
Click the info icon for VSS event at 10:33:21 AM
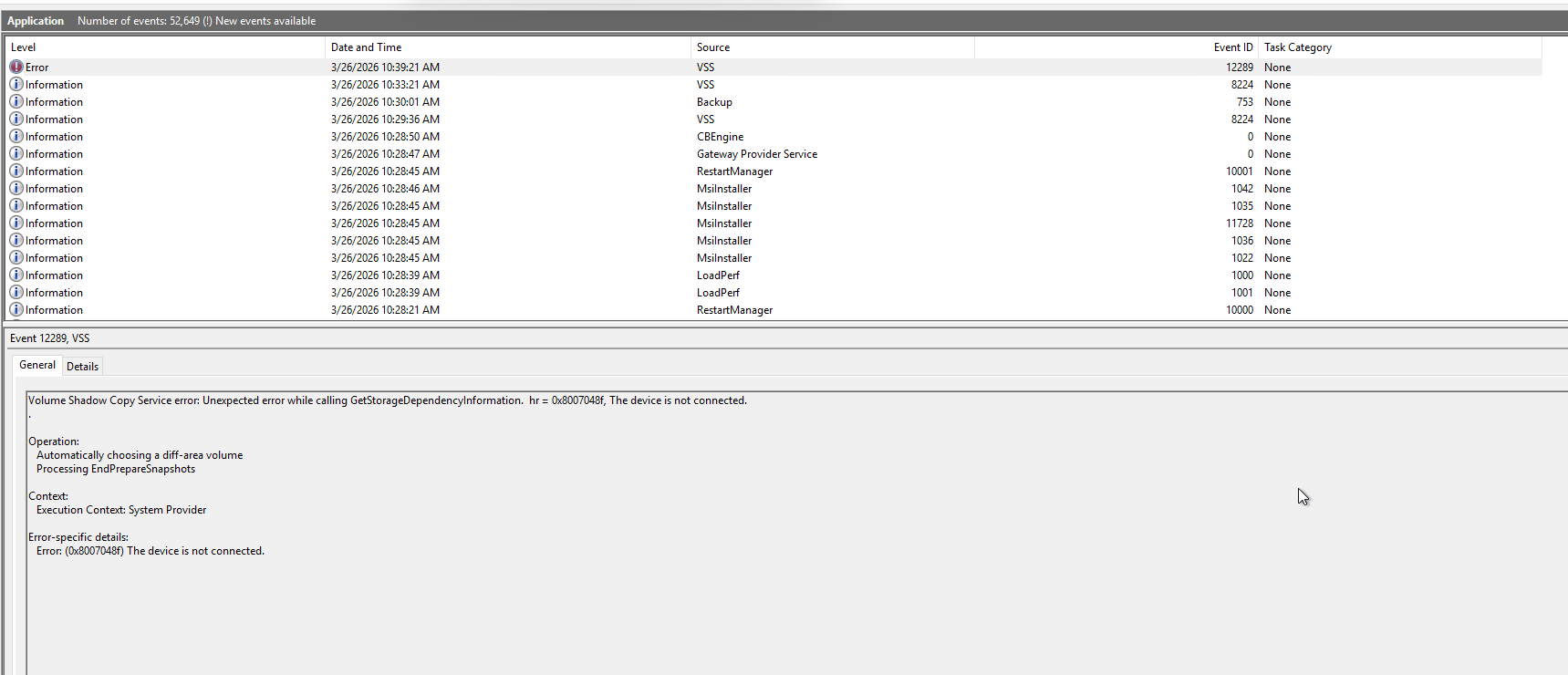(x=16, y=84)
